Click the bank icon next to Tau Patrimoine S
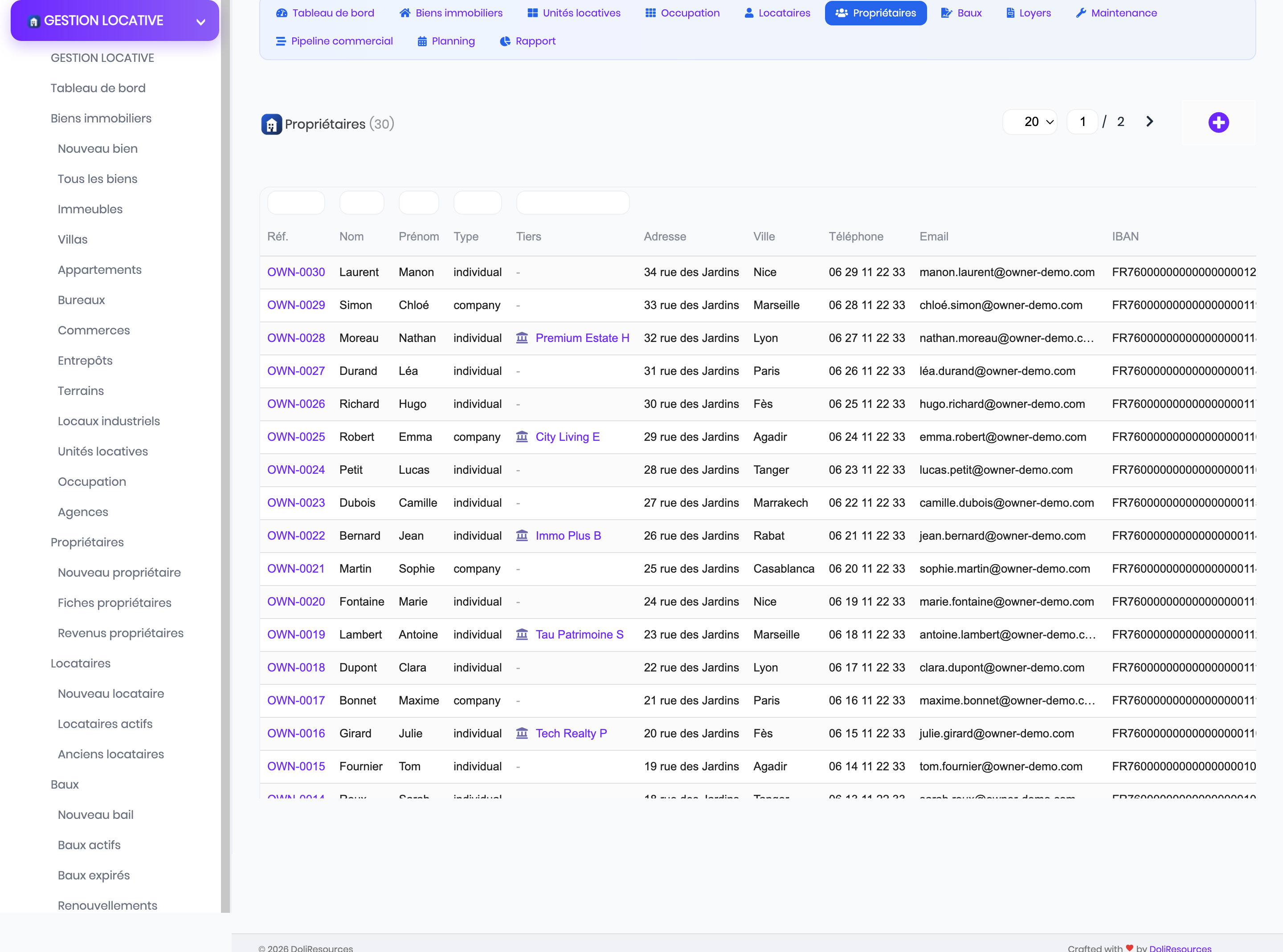 pos(522,635)
